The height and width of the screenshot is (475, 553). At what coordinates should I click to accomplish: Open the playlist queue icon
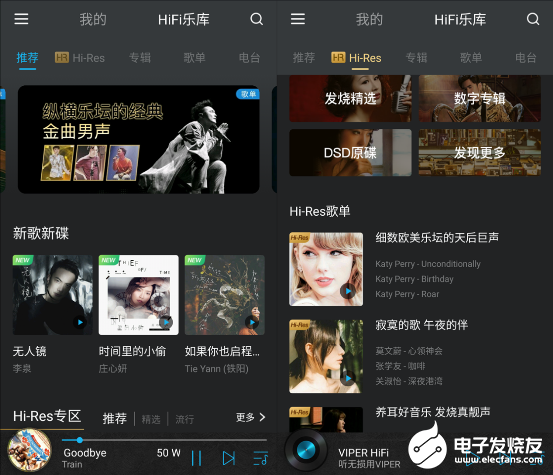coord(261,458)
